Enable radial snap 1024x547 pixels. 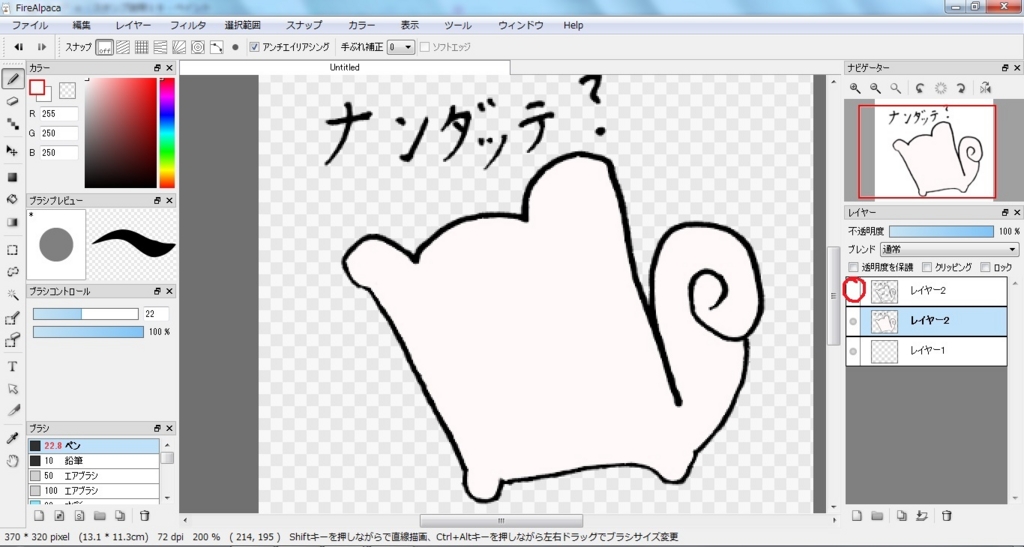click(x=179, y=47)
